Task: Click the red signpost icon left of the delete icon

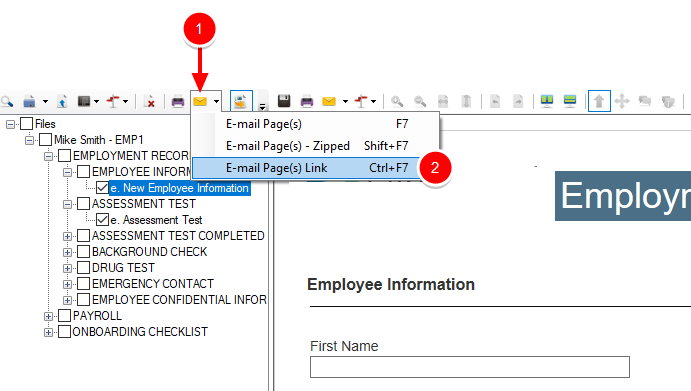Action: (113, 101)
